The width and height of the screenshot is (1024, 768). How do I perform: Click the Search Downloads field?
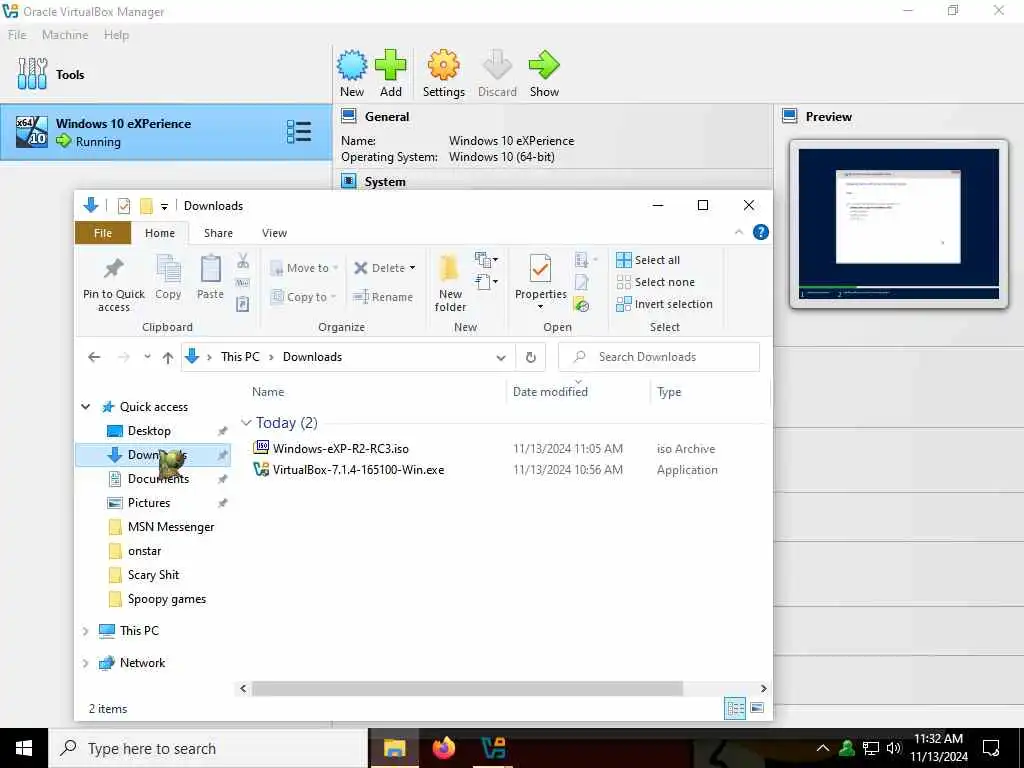pos(659,357)
